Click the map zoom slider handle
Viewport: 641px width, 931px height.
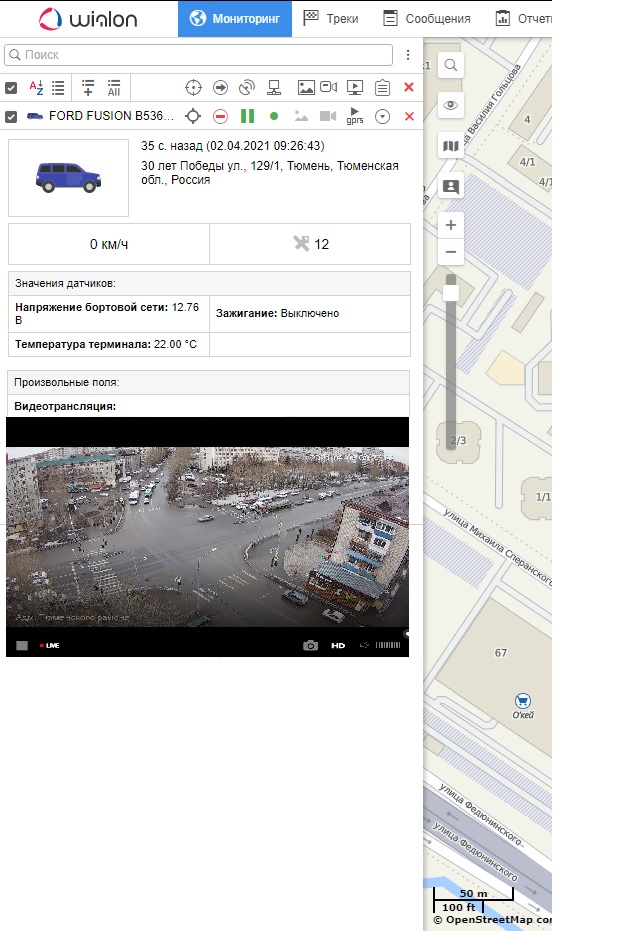coord(451,292)
